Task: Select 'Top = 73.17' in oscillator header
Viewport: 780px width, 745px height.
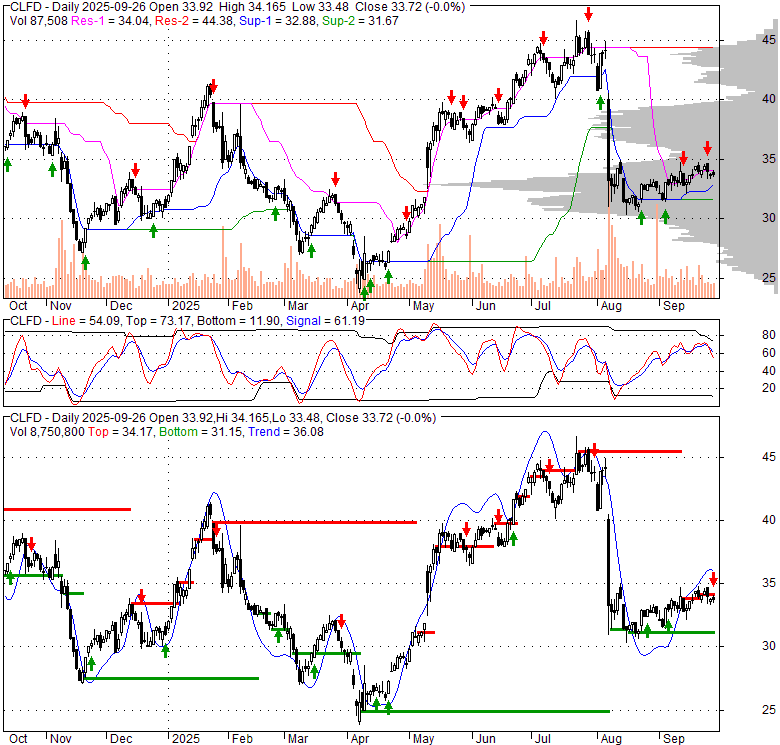Action: tap(158, 321)
